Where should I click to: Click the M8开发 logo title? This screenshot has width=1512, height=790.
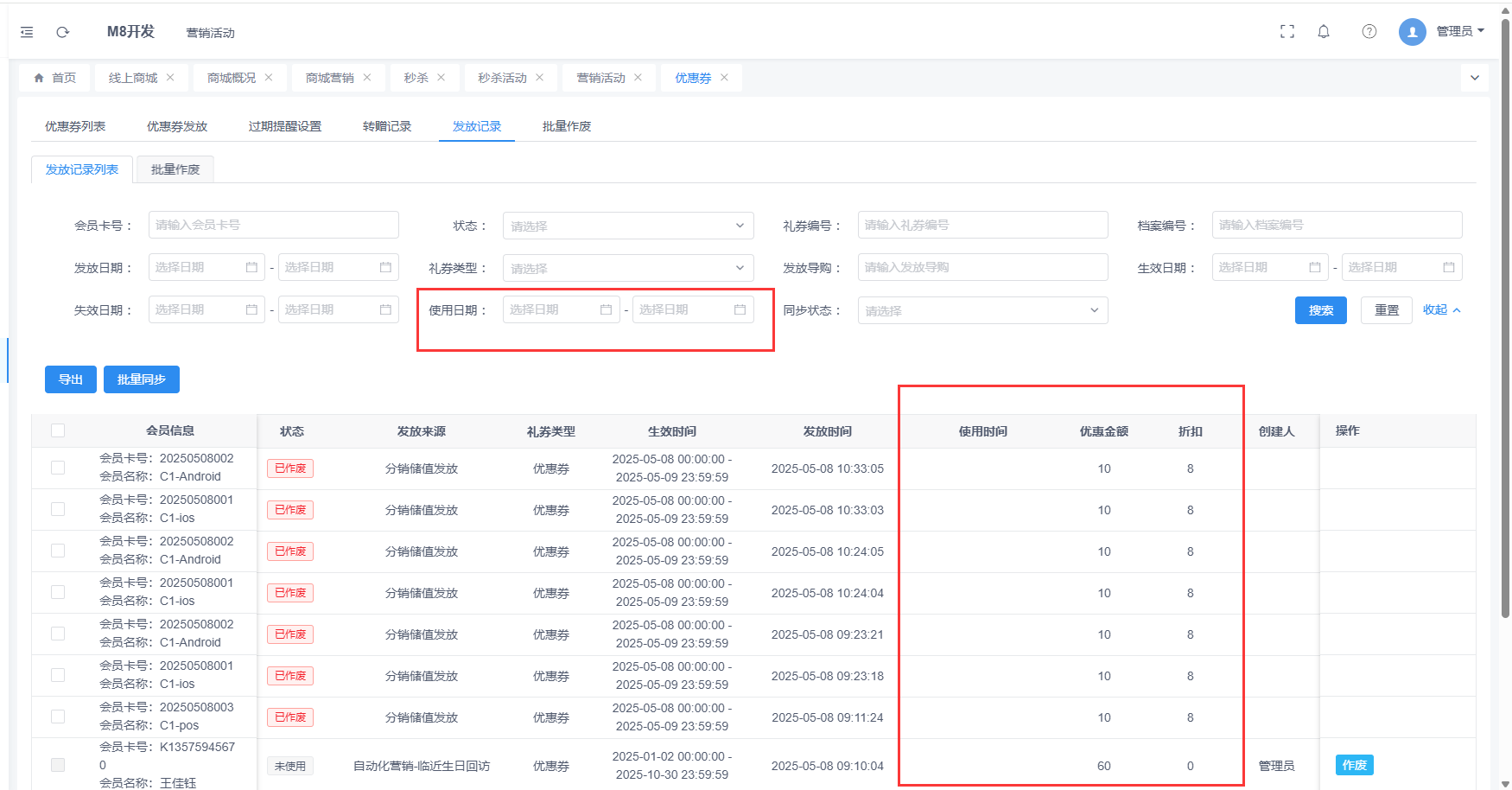pyautogui.click(x=130, y=32)
